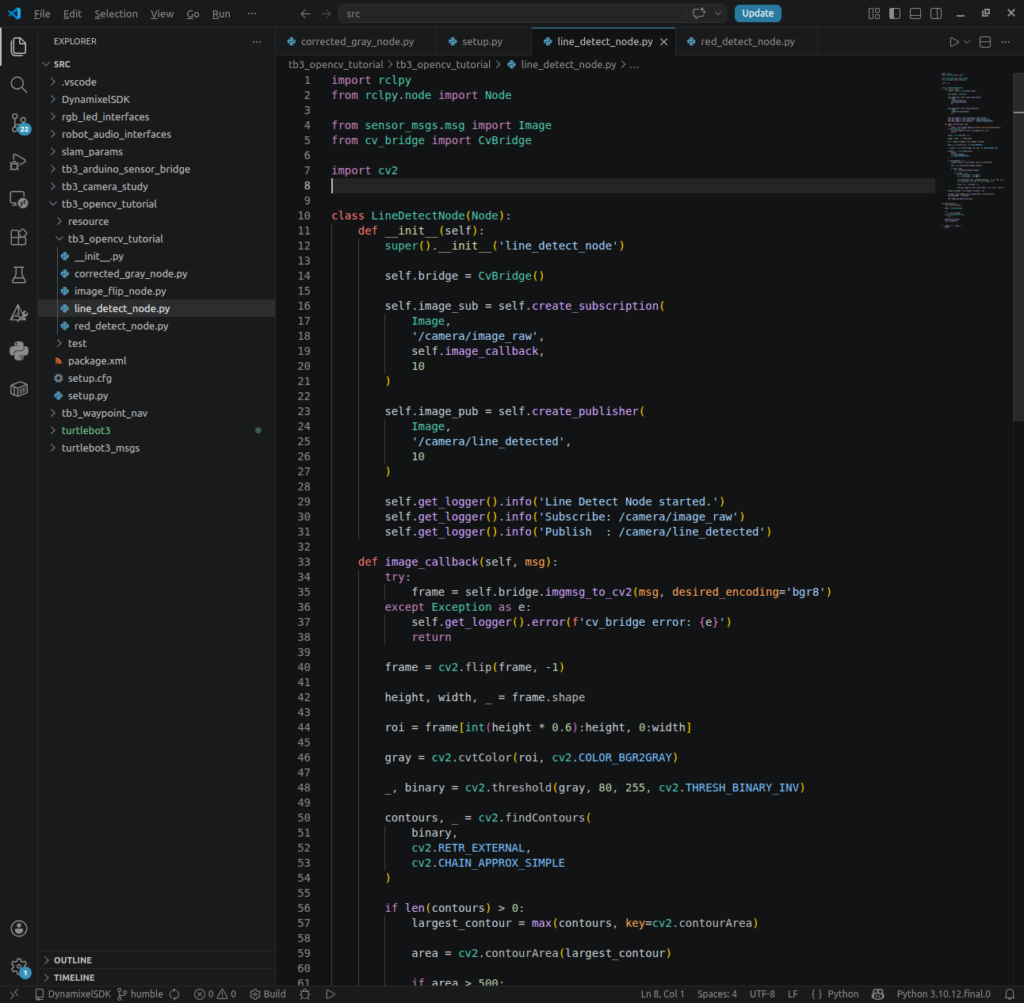This screenshot has width=1024, height=1003.
Task: Click the Synchronize Changes icon in status bar
Action: point(174,994)
